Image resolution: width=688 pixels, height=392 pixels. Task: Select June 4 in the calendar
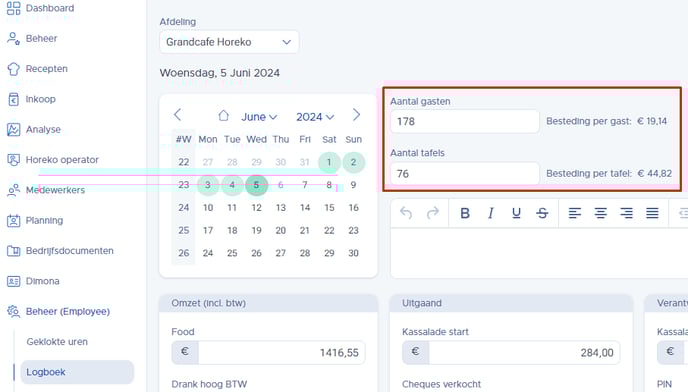[x=232, y=185]
